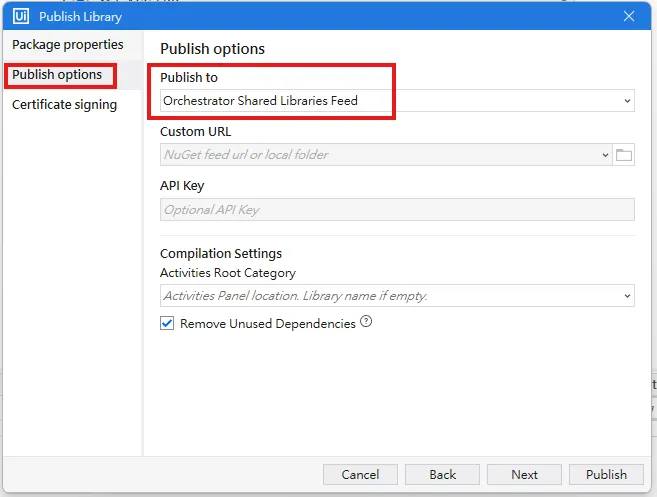The width and height of the screenshot is (657, 497).
Task: Click into the Custom URL text field
Action: pyautogui.click(x=380, y=155)
